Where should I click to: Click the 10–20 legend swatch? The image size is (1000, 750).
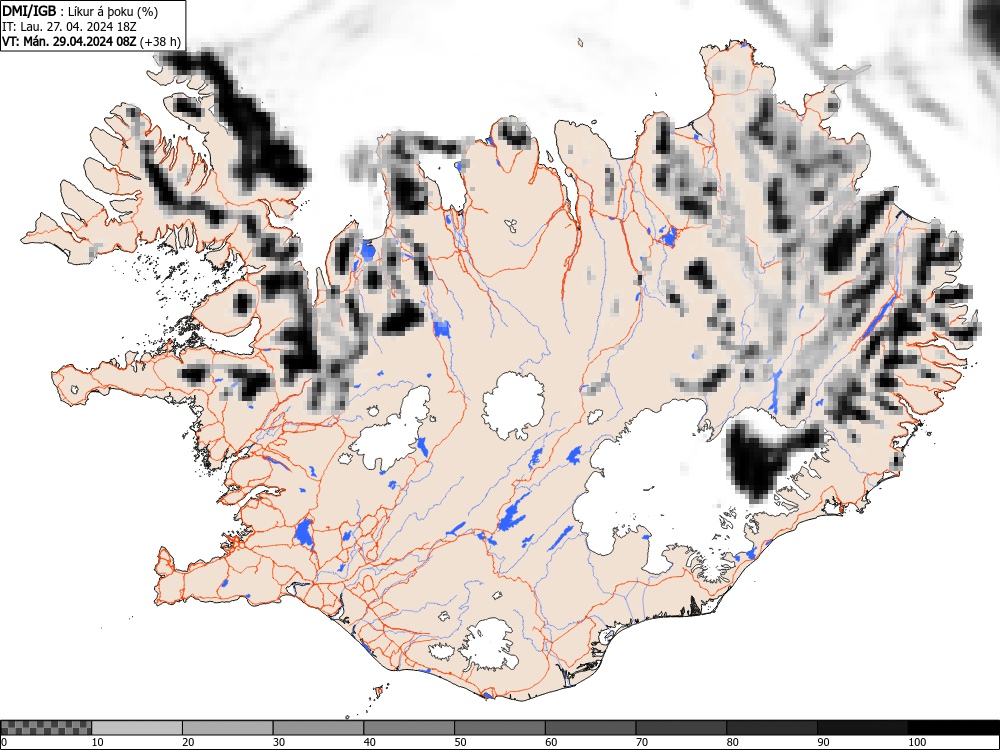tap(137, 728)
